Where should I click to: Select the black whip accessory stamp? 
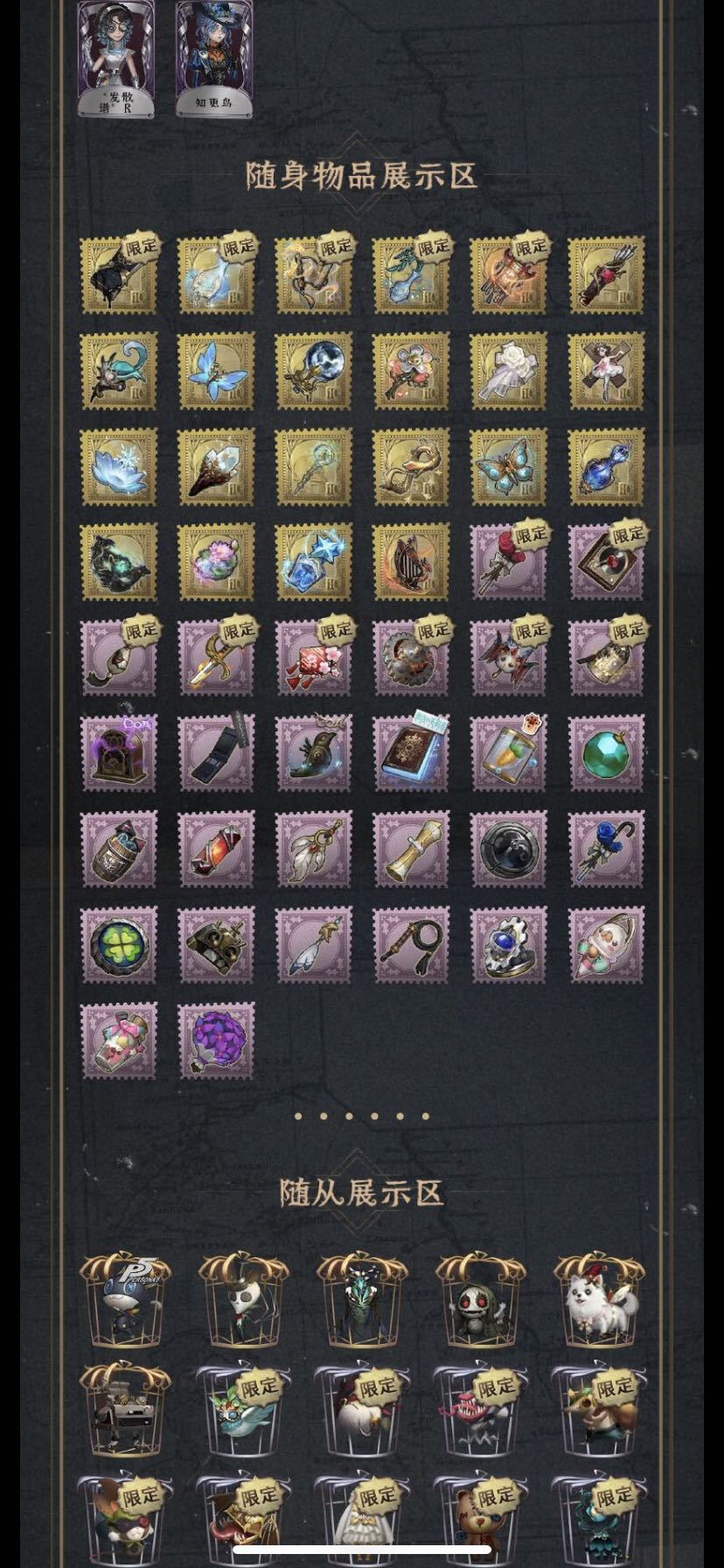click(411, 945)
